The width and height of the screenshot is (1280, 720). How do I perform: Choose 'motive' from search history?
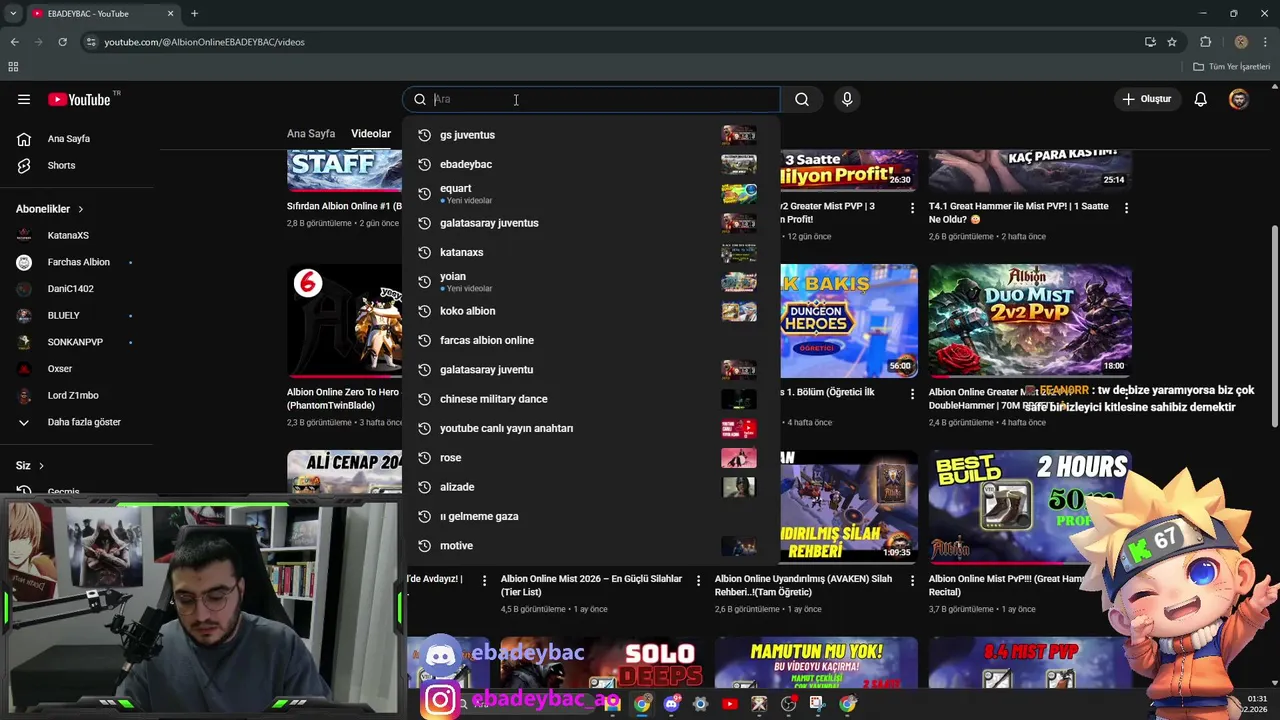tap(590, 545)
